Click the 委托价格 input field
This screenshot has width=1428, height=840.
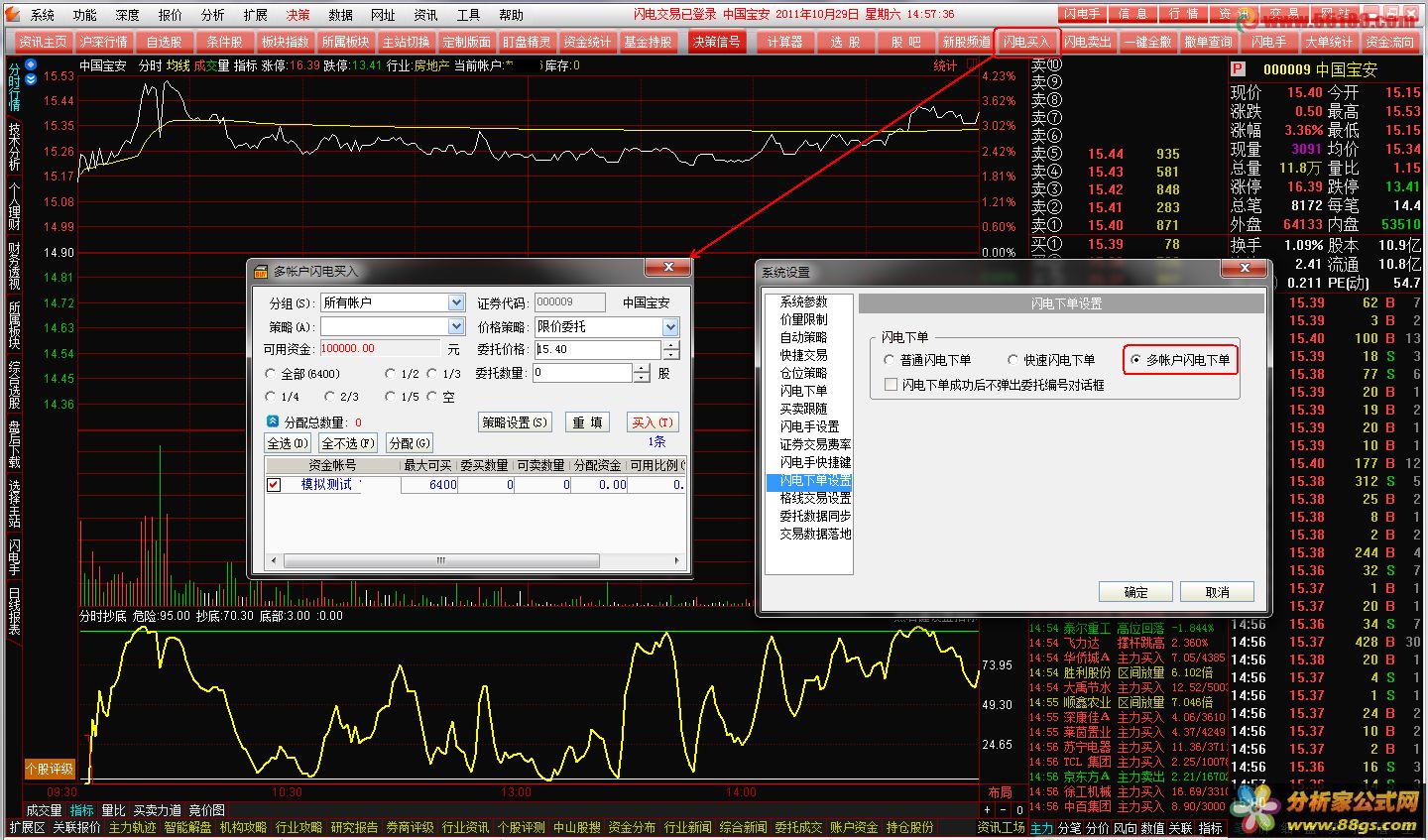(597, 349)
